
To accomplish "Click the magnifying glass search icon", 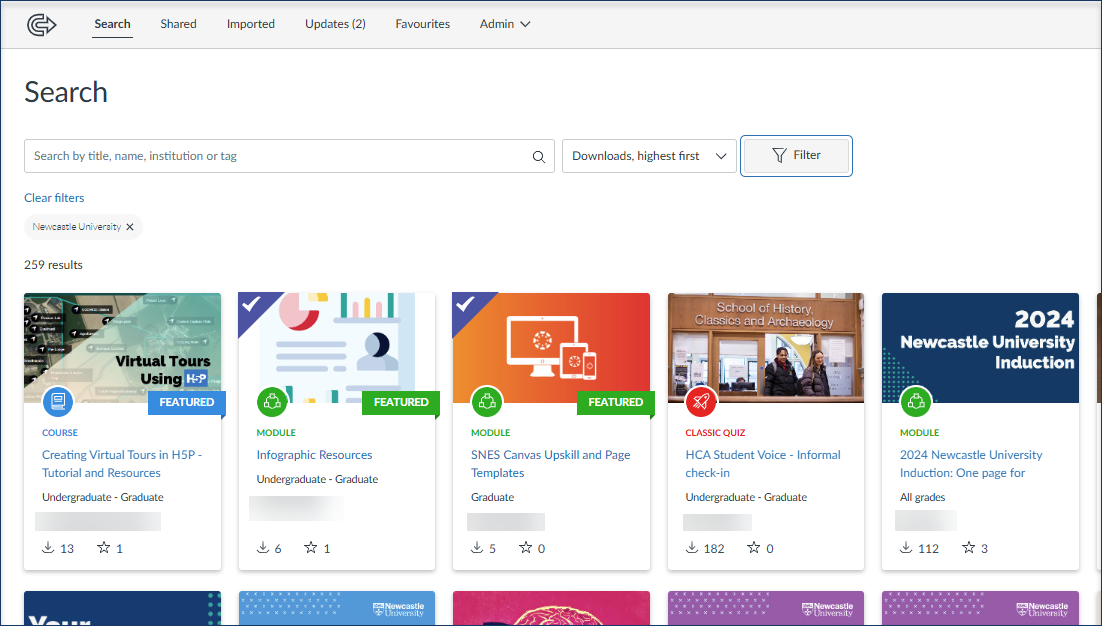I will click(538, 157).
